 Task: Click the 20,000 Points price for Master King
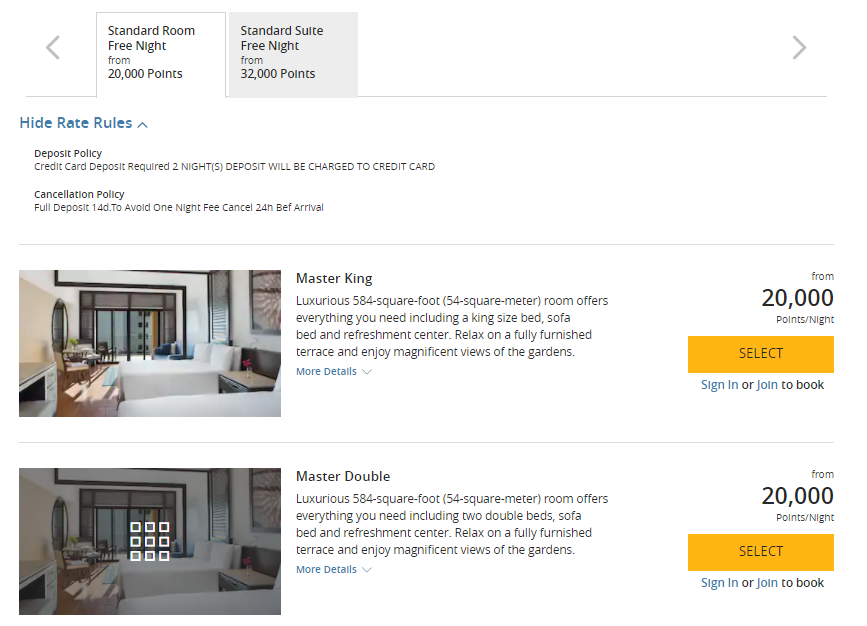click(795, 298)
